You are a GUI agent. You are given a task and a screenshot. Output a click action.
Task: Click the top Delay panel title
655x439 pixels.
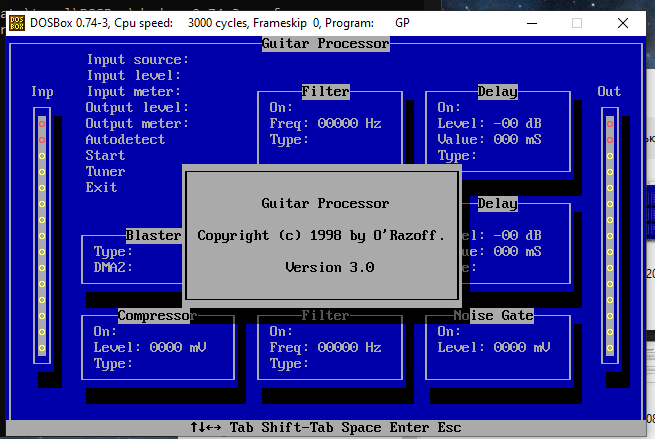click(498, 91)
